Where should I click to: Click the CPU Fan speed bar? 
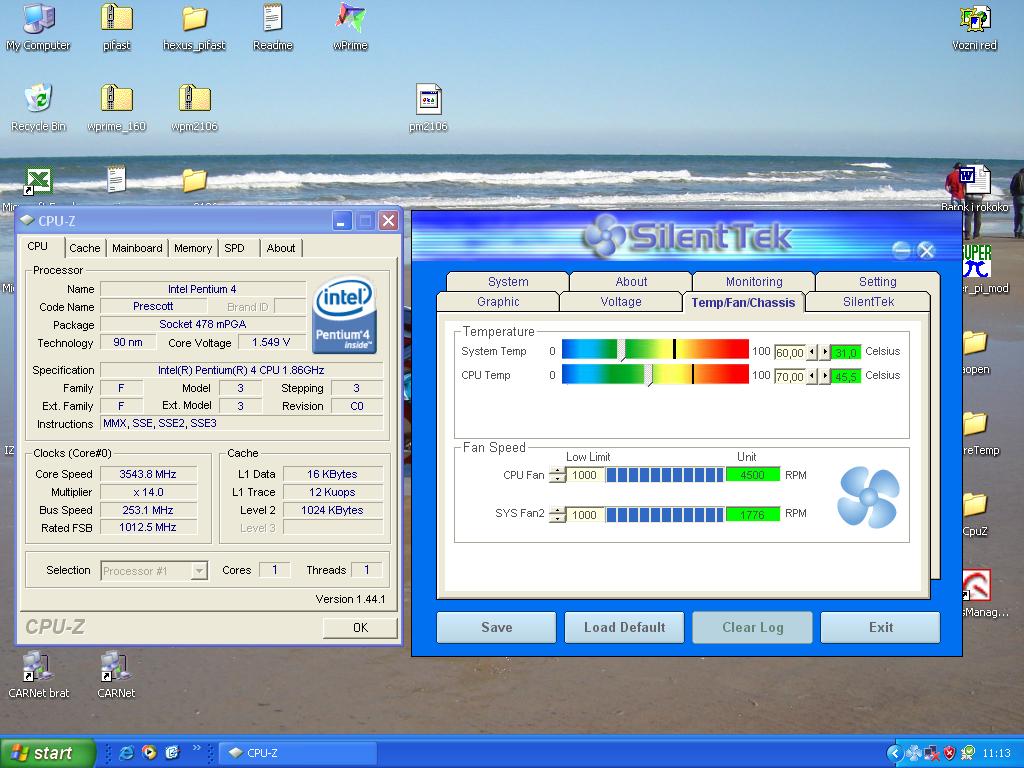tap(665, 475)
